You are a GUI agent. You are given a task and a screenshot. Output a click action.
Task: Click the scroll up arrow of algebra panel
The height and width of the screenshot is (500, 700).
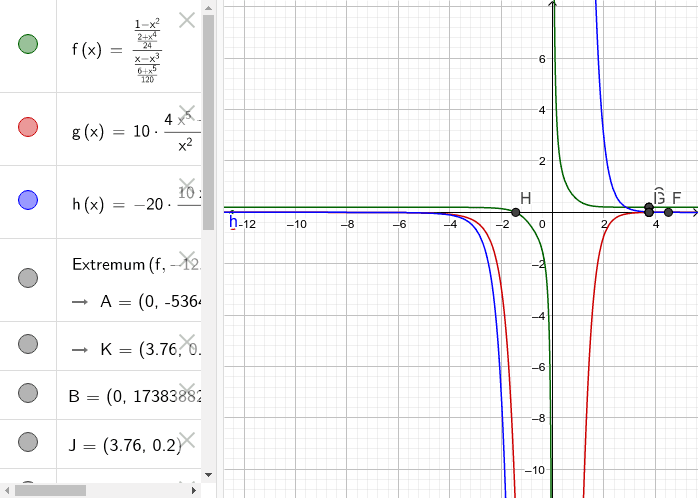tap(208, 7)
